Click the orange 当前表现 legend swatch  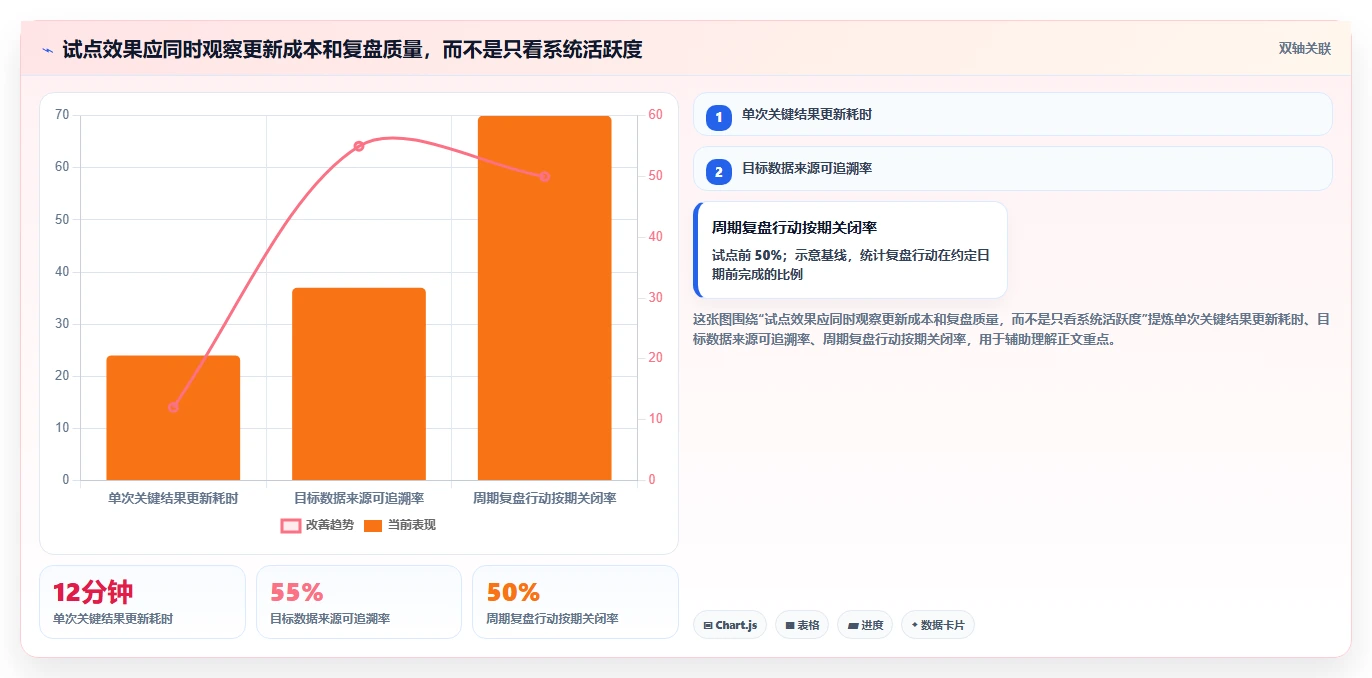[373, 526]
